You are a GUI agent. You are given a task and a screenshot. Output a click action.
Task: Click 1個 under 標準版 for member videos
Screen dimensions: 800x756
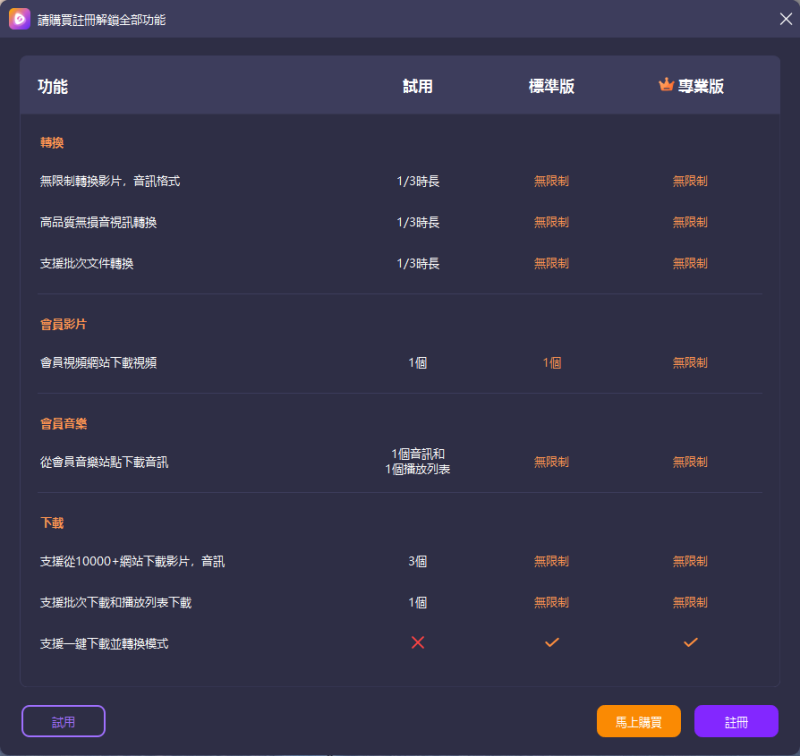click(x=551, y=362)
